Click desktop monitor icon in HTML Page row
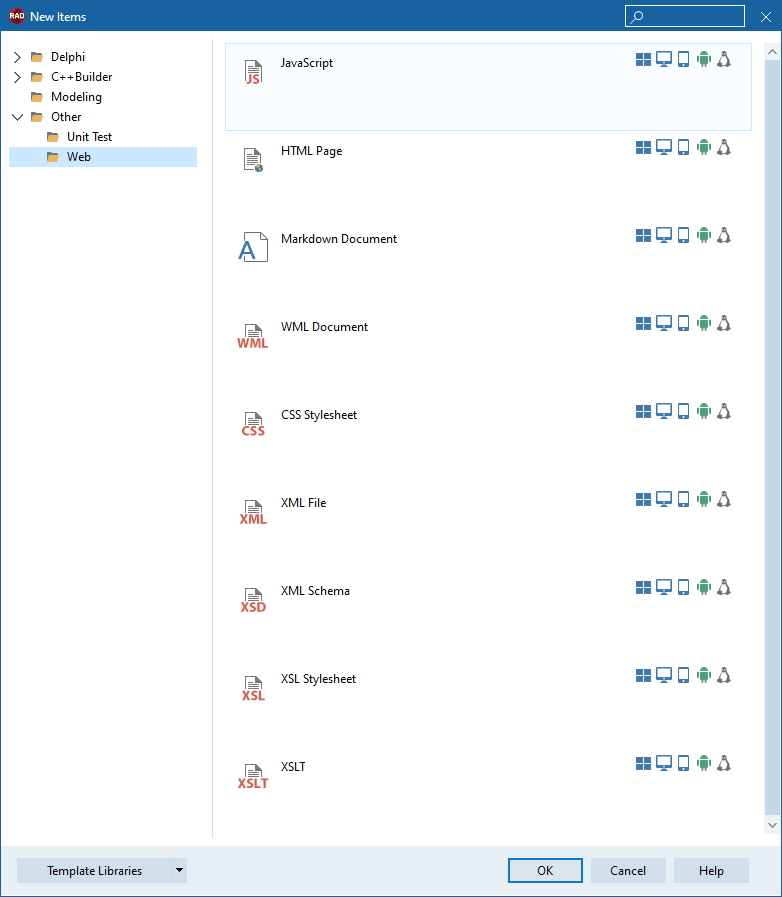782x897 pixels. tap(664, 148)
